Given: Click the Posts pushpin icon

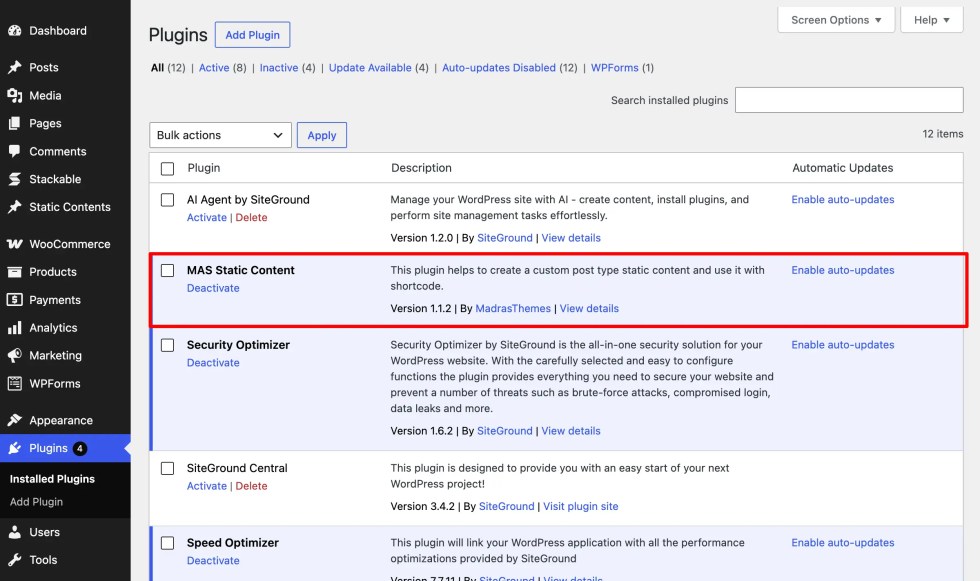Looking at the screenshot, I should (14, 67).
